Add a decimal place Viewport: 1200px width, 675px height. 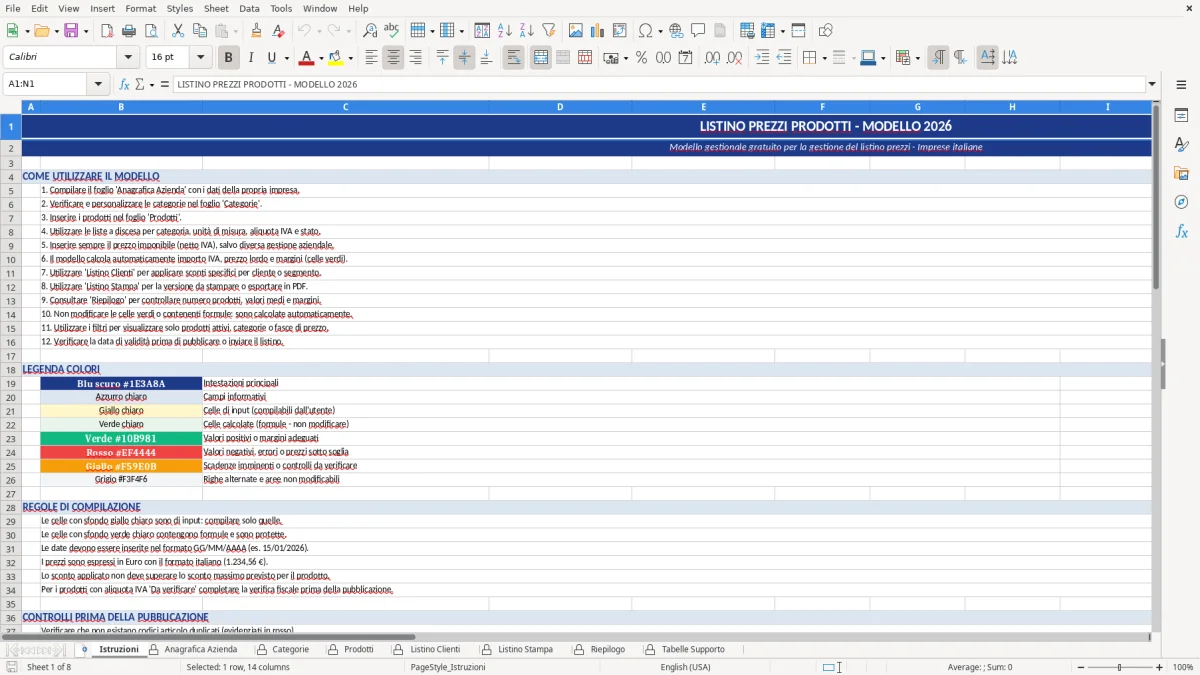pyautogui.click(x=712, y=58)
